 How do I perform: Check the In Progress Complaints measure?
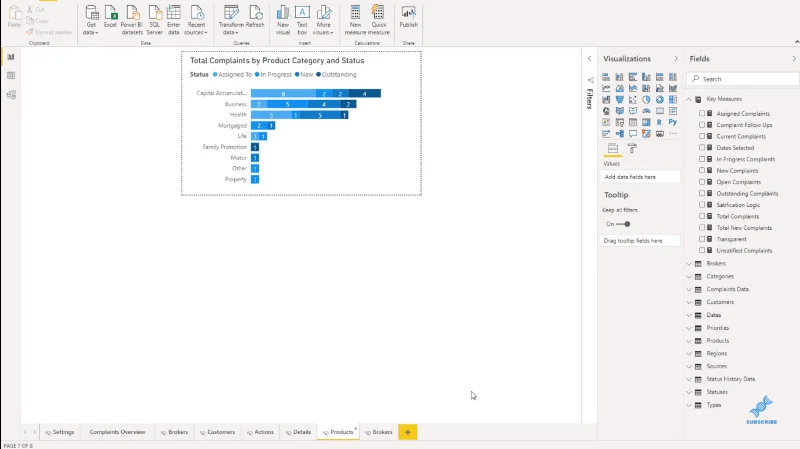pyautogui.click(x=702, y=159)
